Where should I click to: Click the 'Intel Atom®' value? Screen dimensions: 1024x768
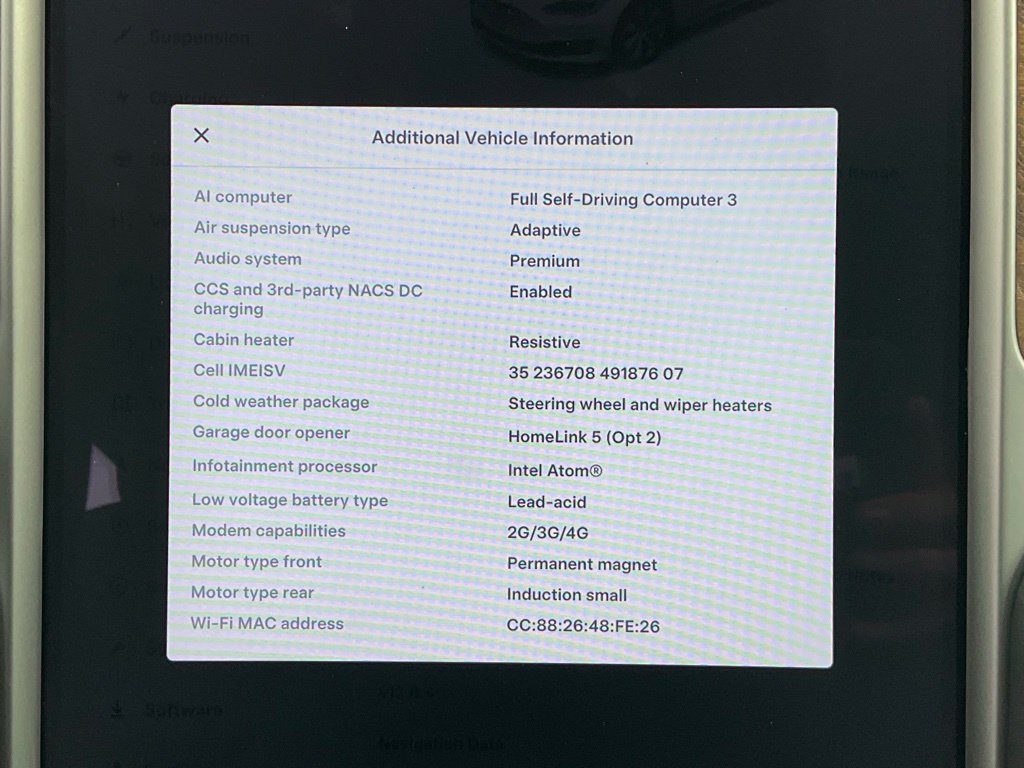pyautogui.click(x=554, y=470)
